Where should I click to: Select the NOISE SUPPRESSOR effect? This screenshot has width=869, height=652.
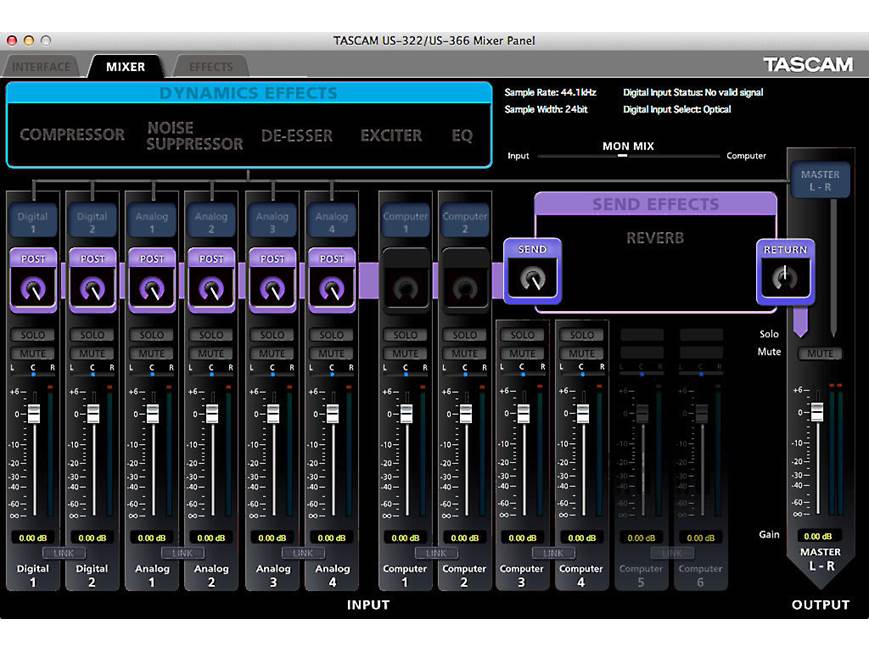(x=194, y=135)
